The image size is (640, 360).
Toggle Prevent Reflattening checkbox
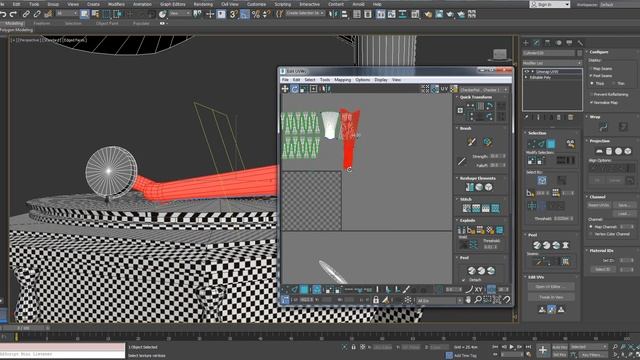tap(591, 94)
